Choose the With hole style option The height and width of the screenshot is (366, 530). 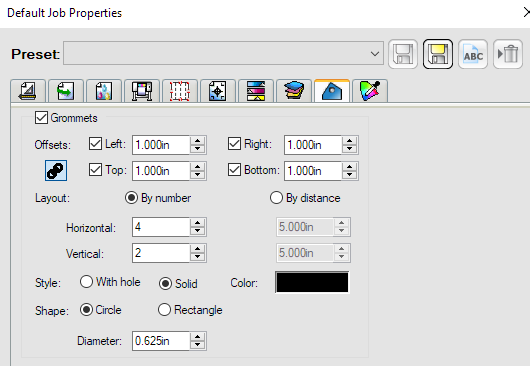(86, 282)
